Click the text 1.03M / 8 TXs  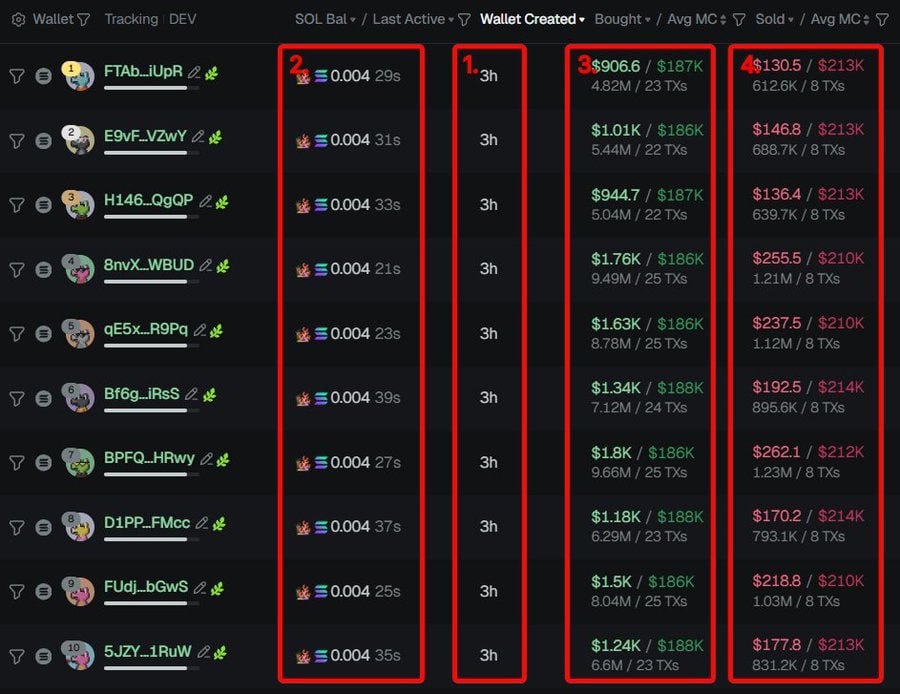pos(796,602)
